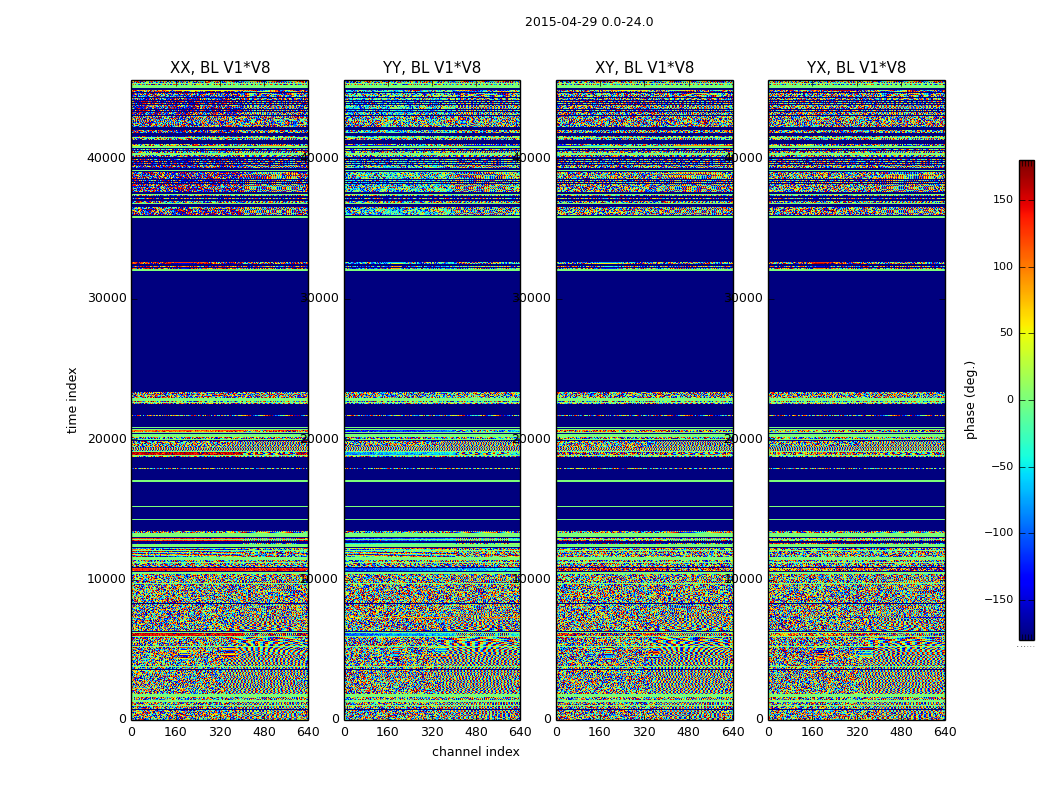1050x800 pixels.
Task: Click the 30000 y-tick of XX plot
Action: (106, 298)
